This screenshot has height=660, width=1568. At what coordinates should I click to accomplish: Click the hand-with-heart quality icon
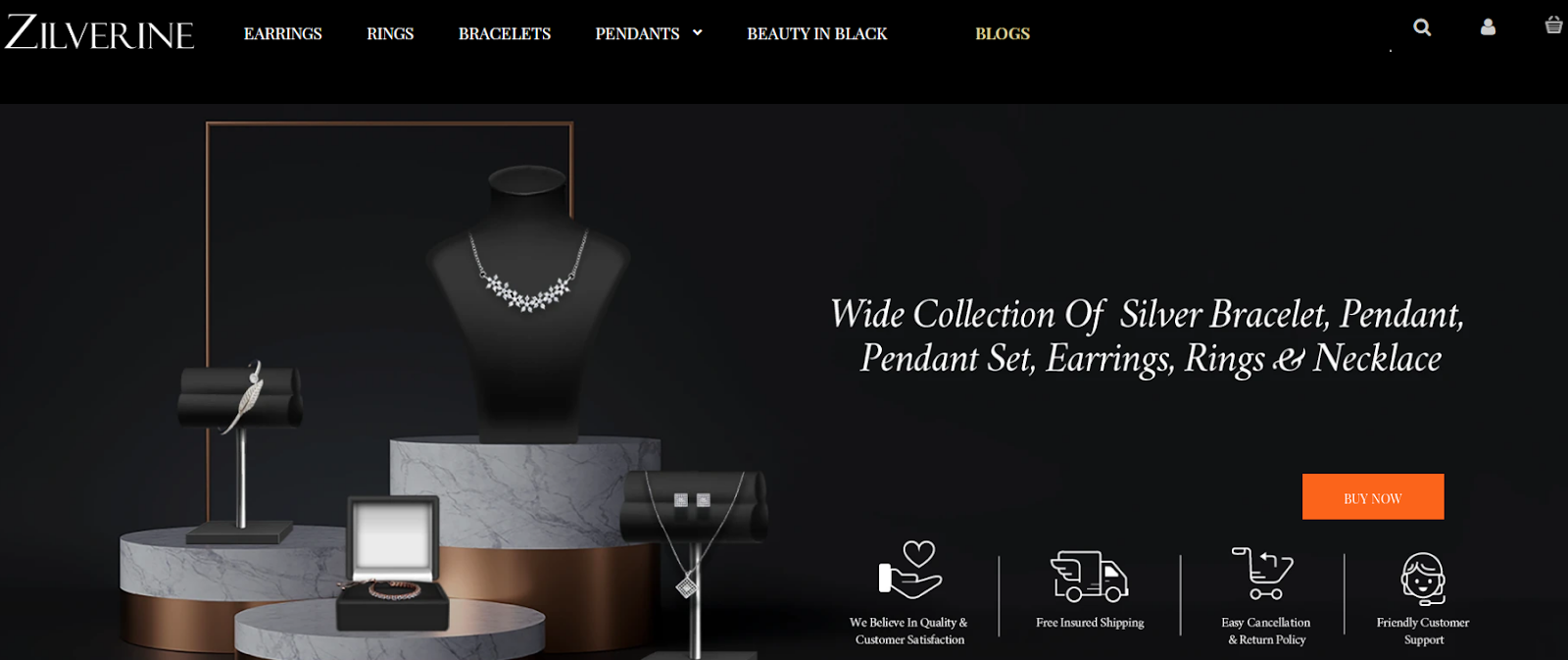(x=909, y=570)
